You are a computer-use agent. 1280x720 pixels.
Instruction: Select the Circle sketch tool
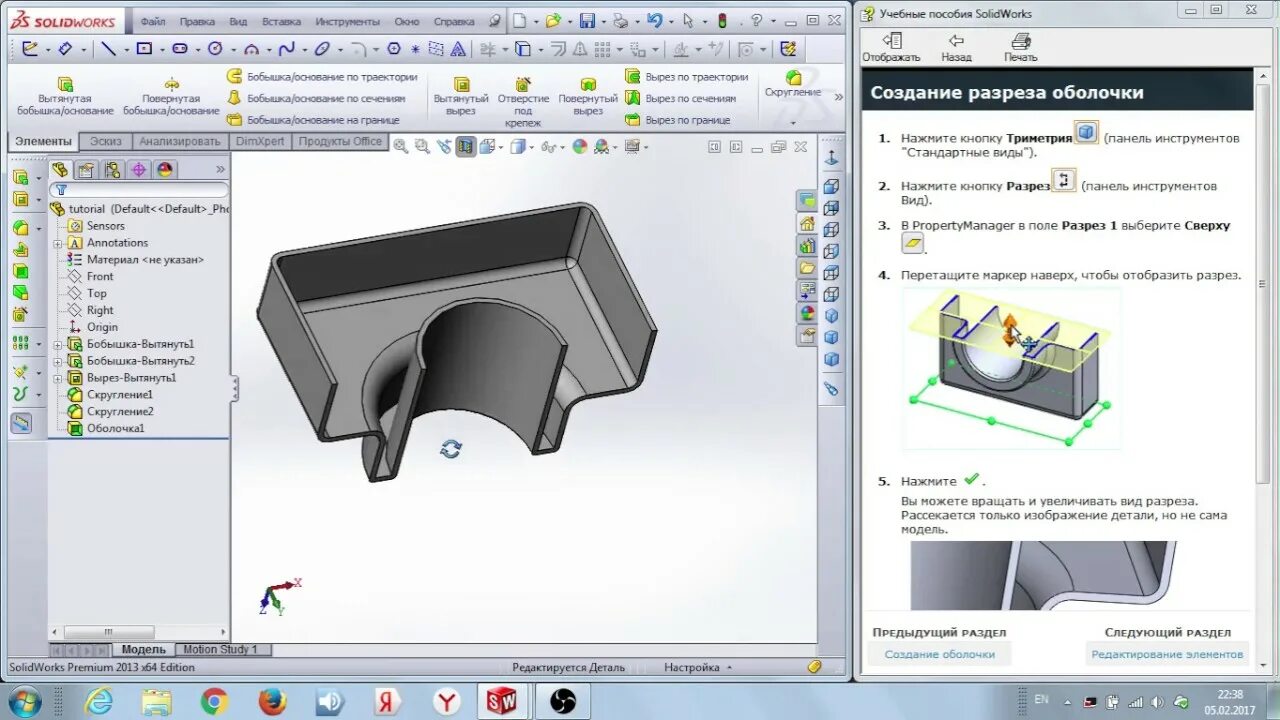pyautogui.click(x=215, y=48)
